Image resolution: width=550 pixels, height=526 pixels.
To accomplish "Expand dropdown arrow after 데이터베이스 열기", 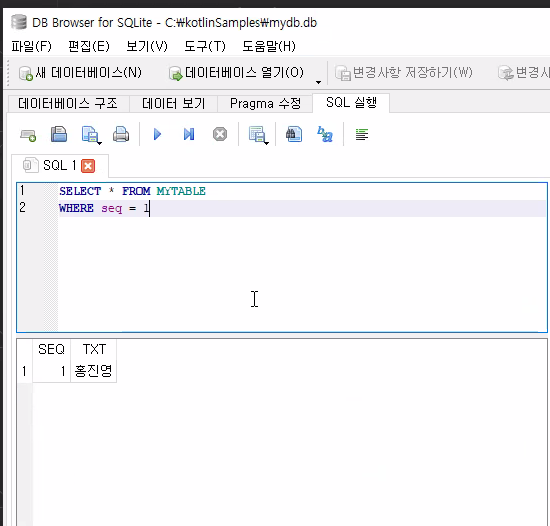I will [318, 82].
